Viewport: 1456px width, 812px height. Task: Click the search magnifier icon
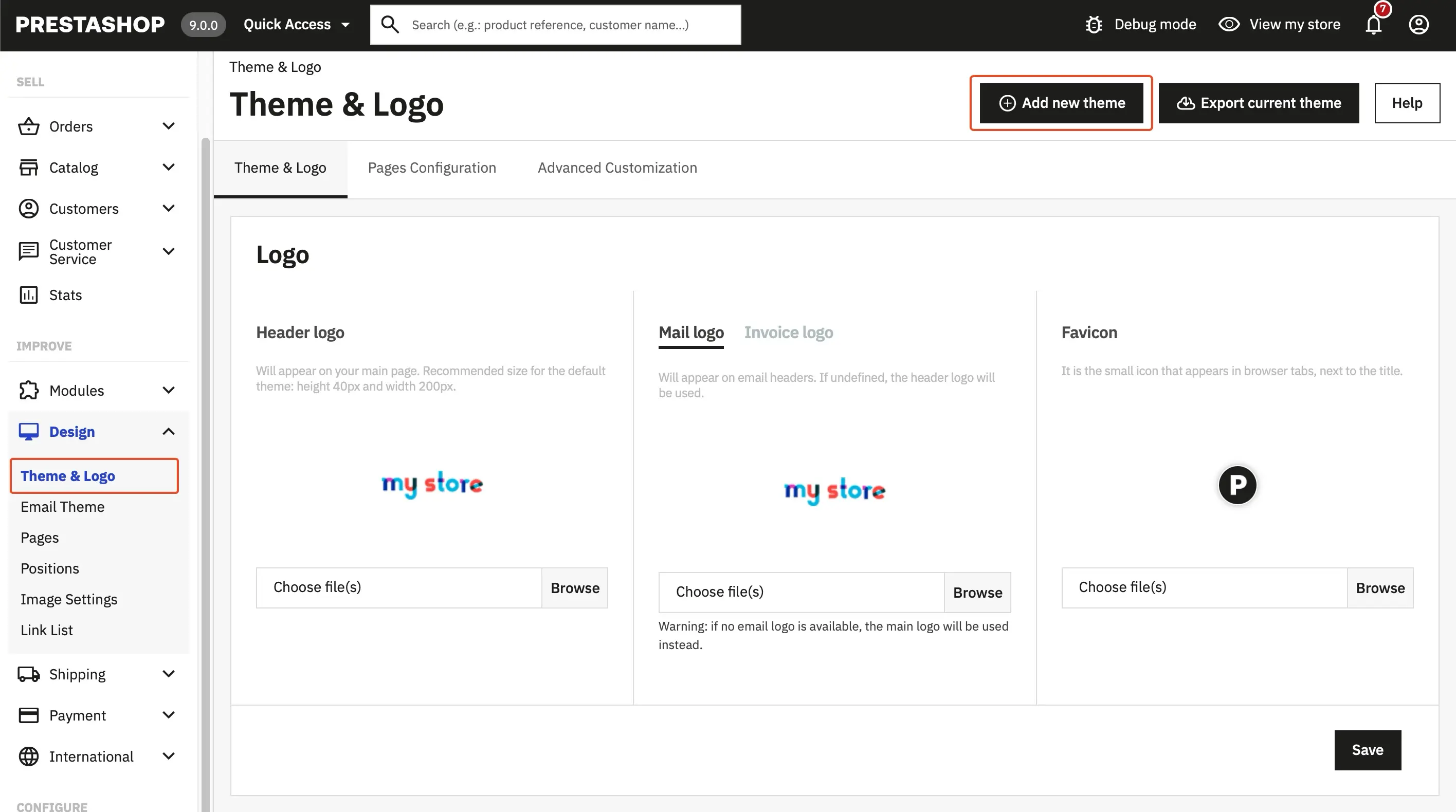click(389, 24)
